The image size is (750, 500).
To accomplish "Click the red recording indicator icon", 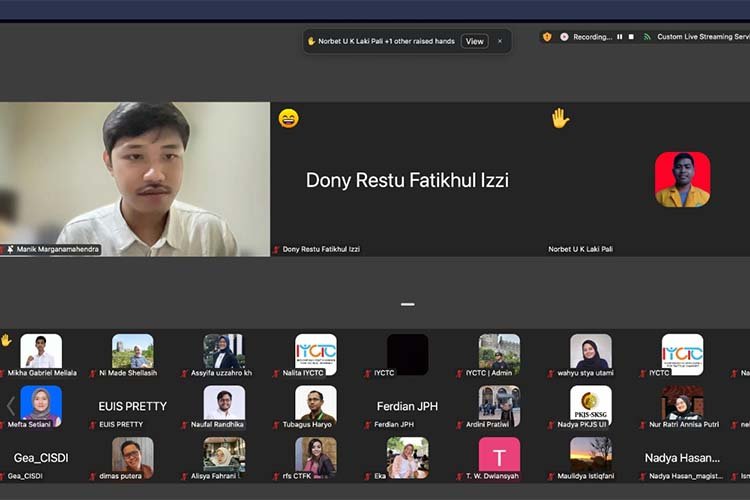I will [564, 37].
